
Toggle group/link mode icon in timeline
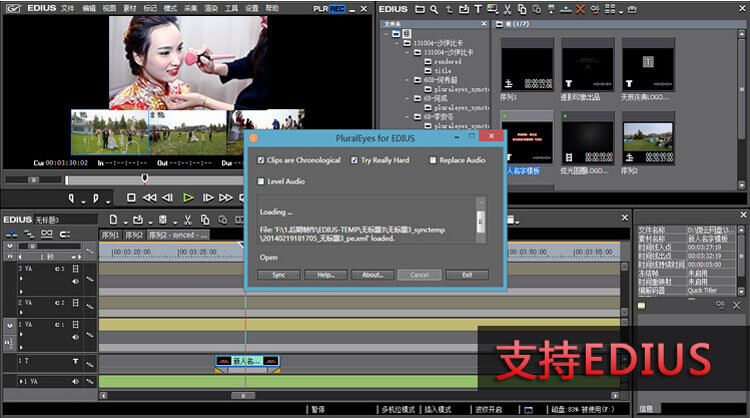point(46,234)
